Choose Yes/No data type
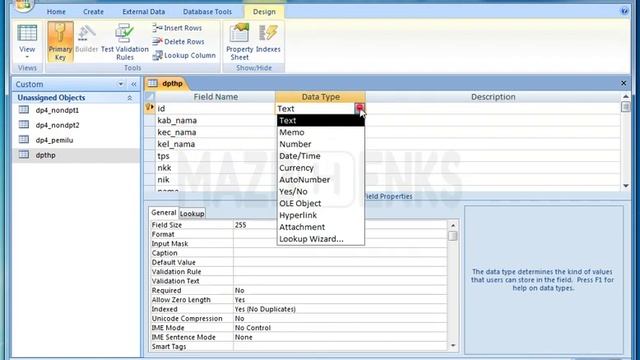640x360 pixels. point(320,191)
